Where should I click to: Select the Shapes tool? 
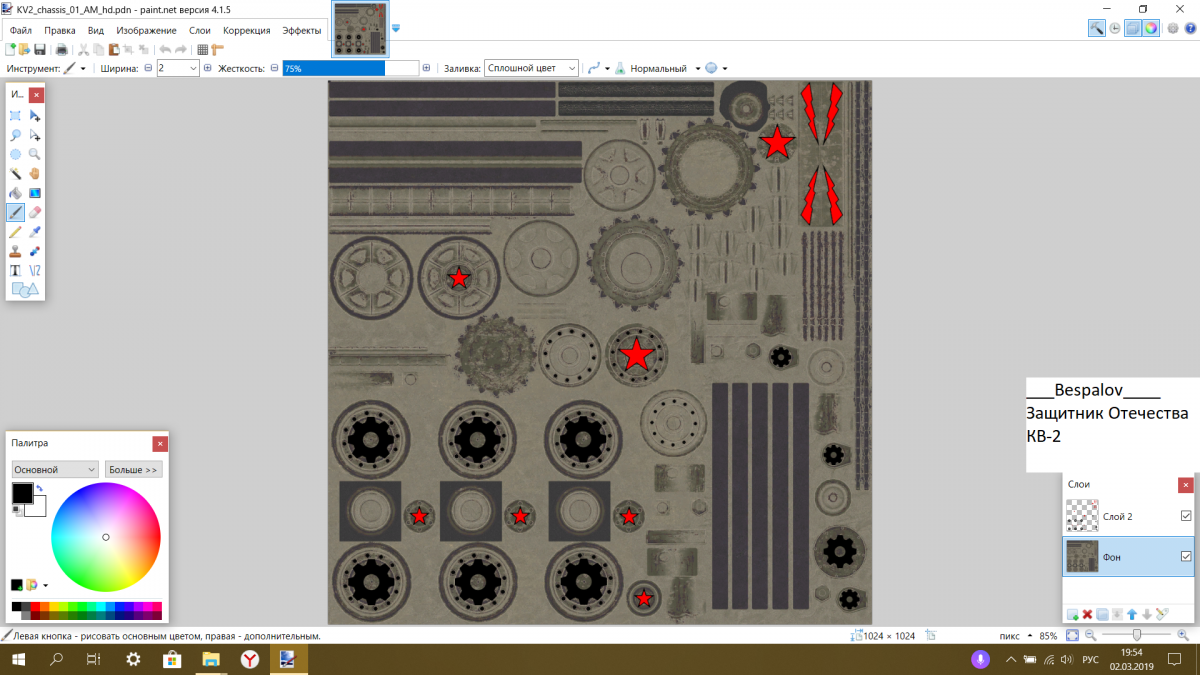click(x=25, y=290)
